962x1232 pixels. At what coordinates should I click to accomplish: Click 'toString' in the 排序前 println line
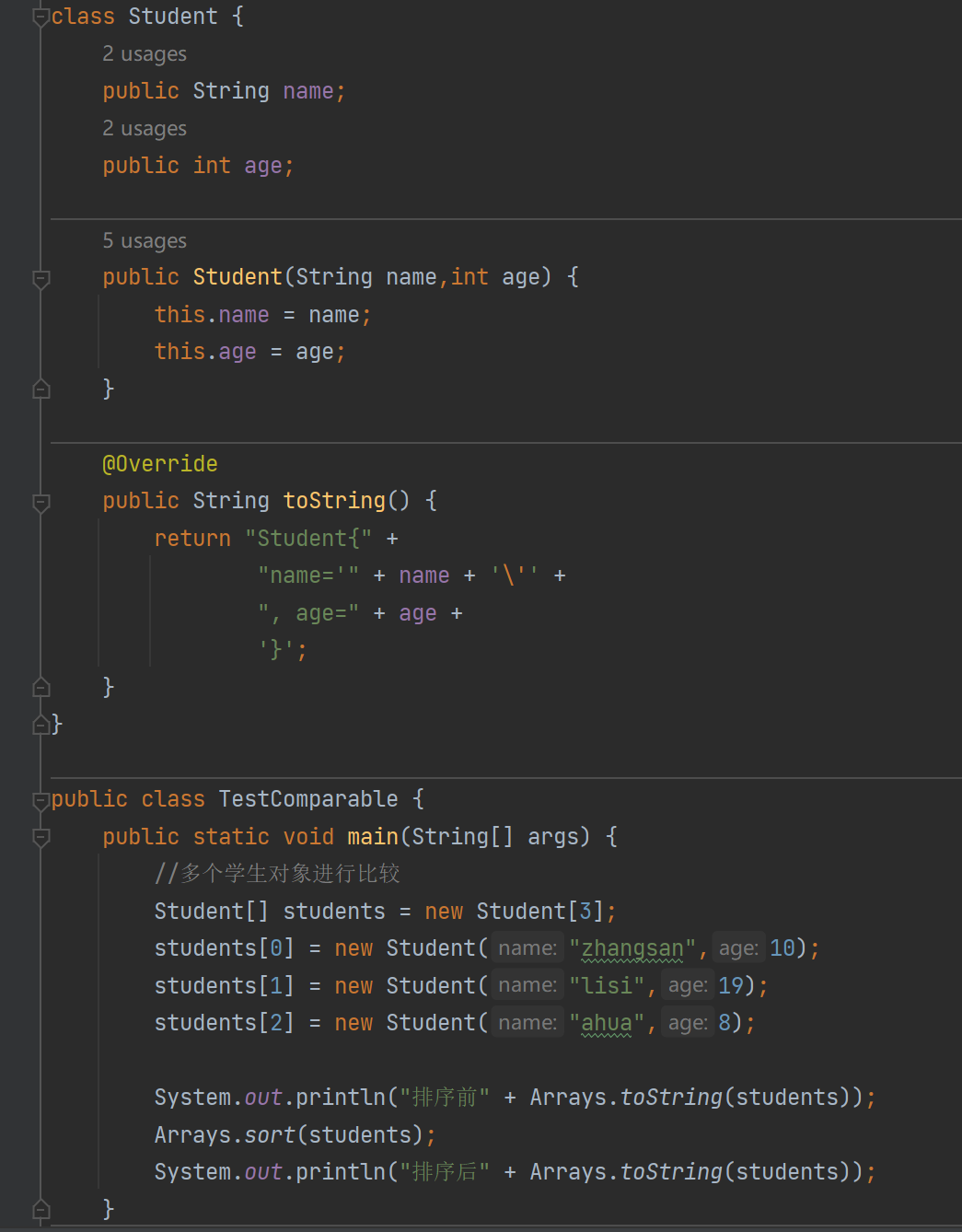coord(672,1098)
